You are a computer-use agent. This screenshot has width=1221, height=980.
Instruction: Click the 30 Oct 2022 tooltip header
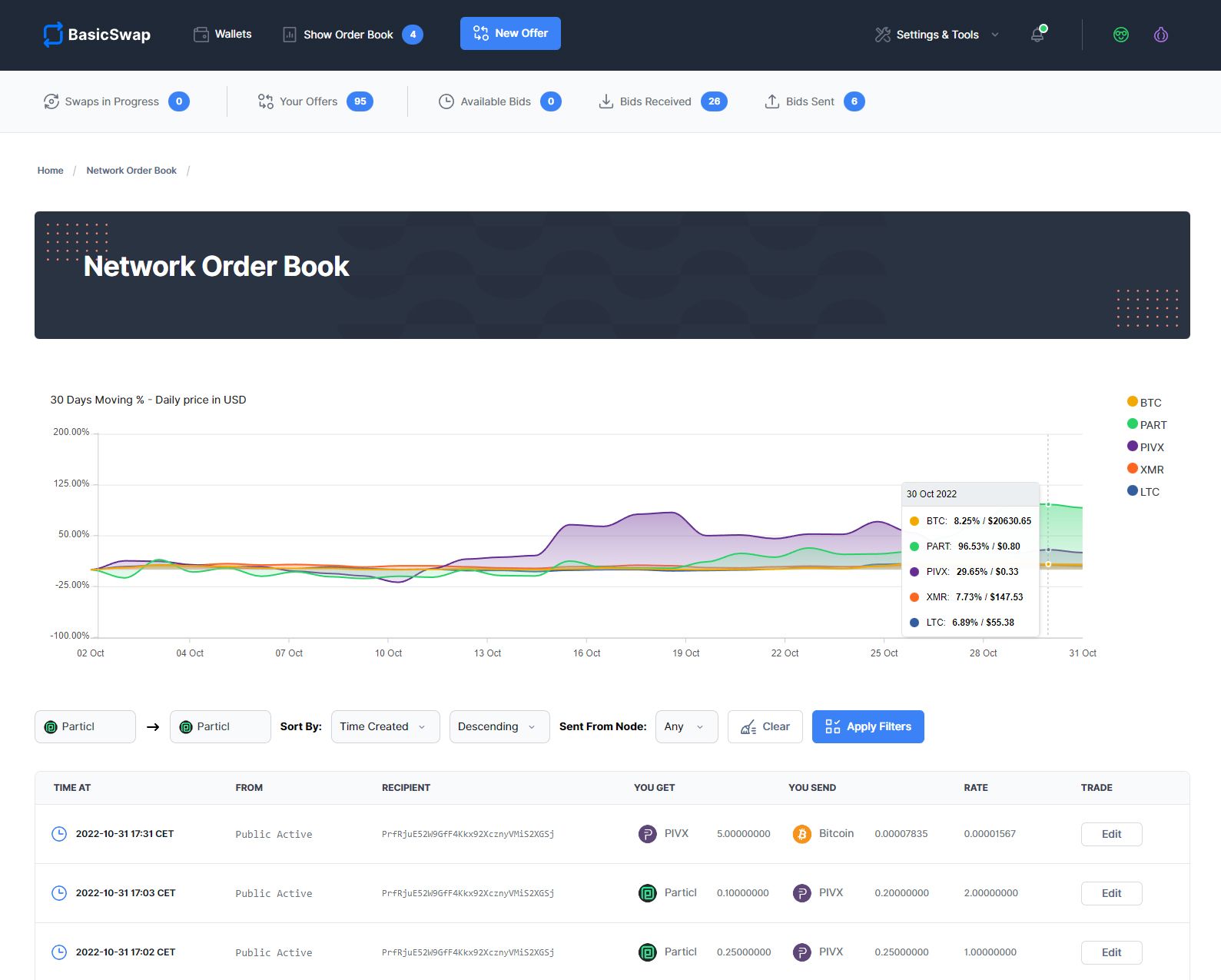(970, 494)
